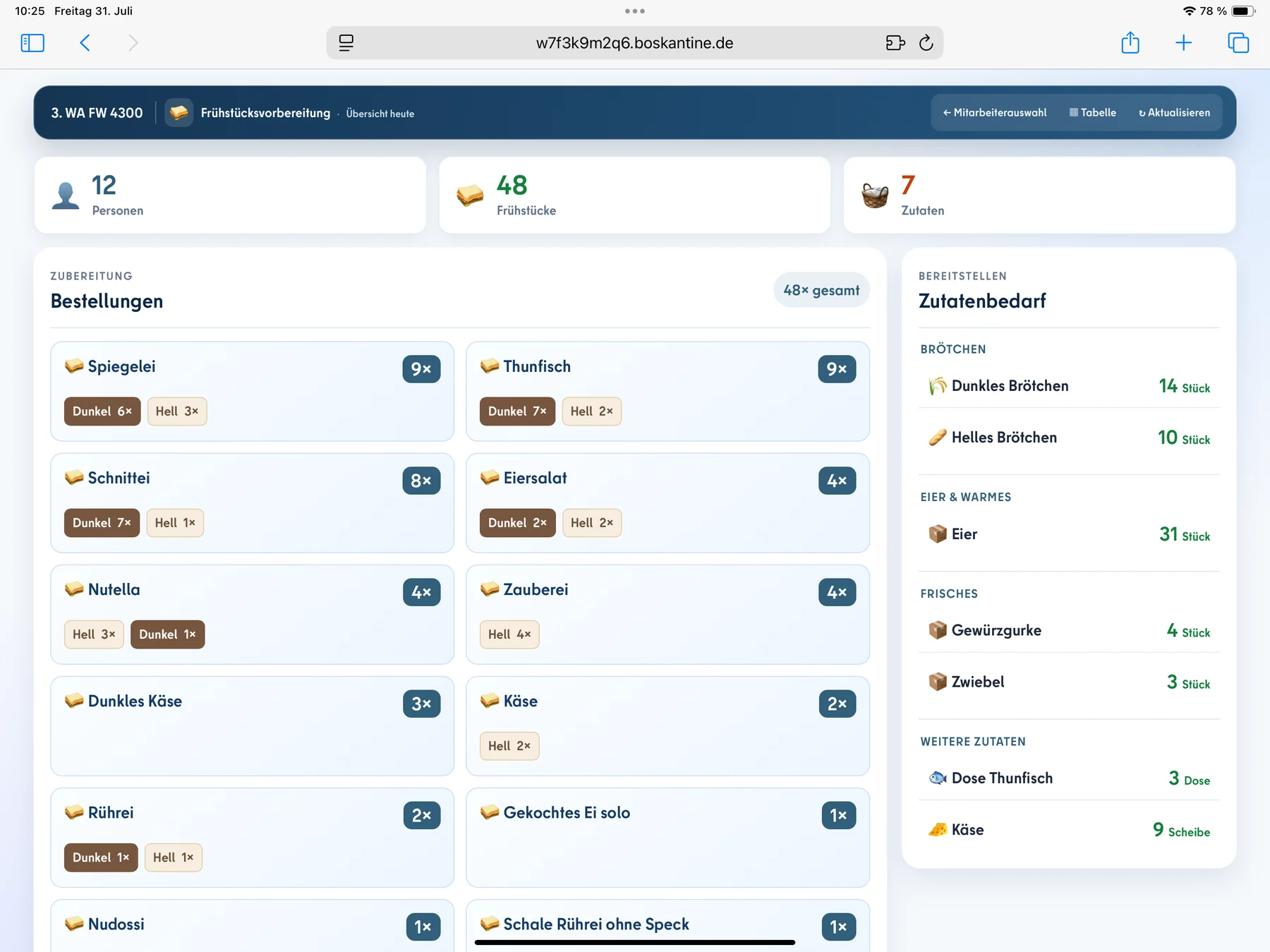Click the Nutella Dunkel 1× chip

point(168,634)
